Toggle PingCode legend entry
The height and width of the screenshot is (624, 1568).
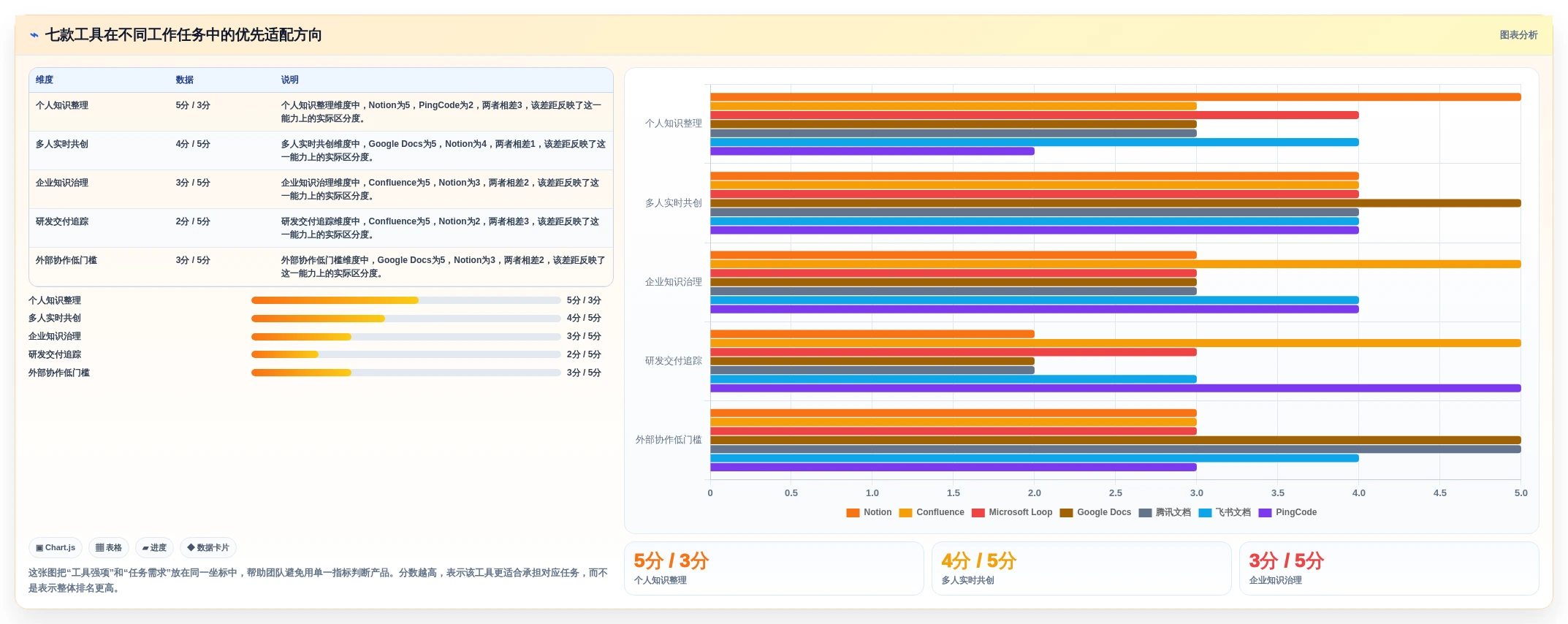[x=1287, y=513]
